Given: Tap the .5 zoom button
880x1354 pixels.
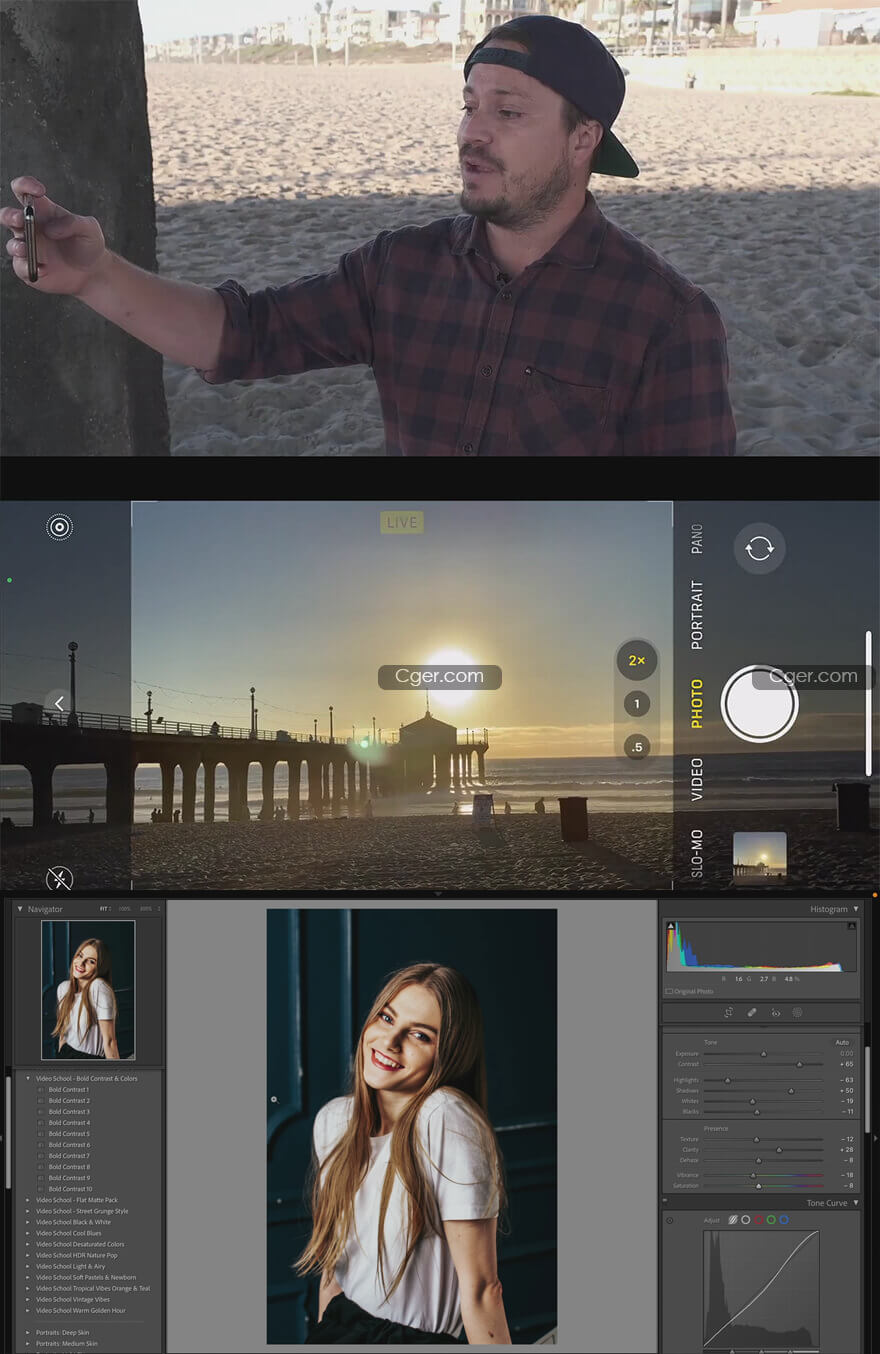Looking at the screenshot, I should [x=637, y=747].
